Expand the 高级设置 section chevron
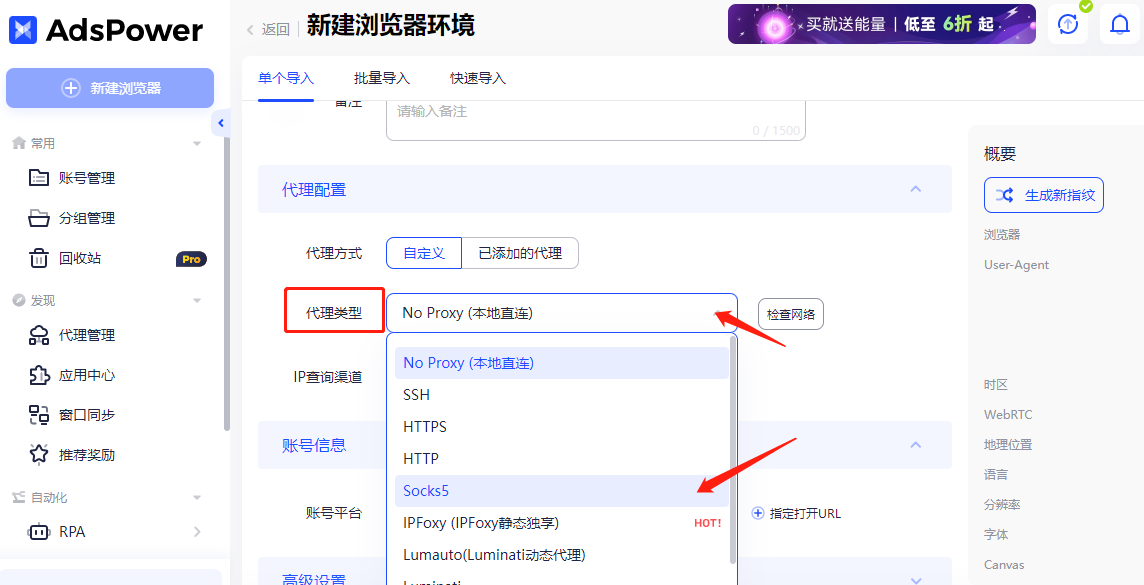Screen dimensions: 1144x585 (916, 579)
